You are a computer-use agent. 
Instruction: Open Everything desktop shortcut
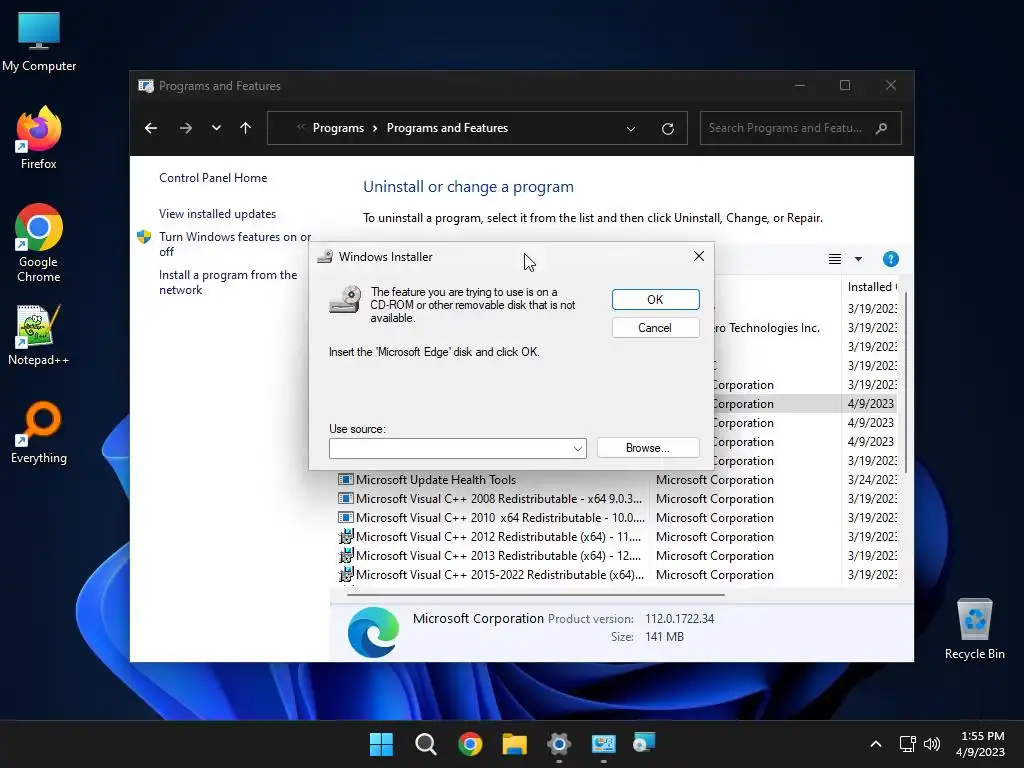pos(39,432)
